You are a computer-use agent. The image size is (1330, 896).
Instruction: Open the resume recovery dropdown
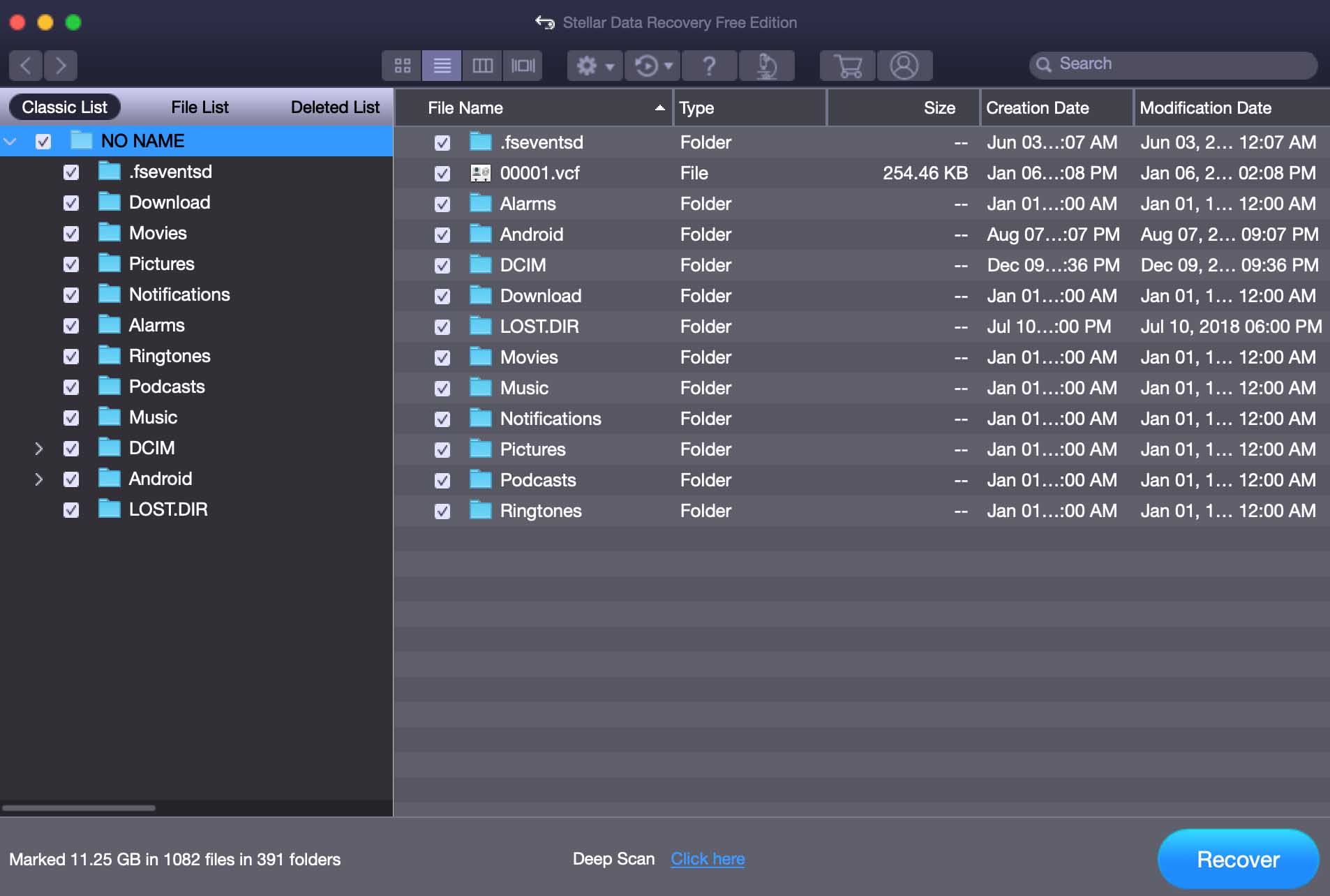pos(652,66)
